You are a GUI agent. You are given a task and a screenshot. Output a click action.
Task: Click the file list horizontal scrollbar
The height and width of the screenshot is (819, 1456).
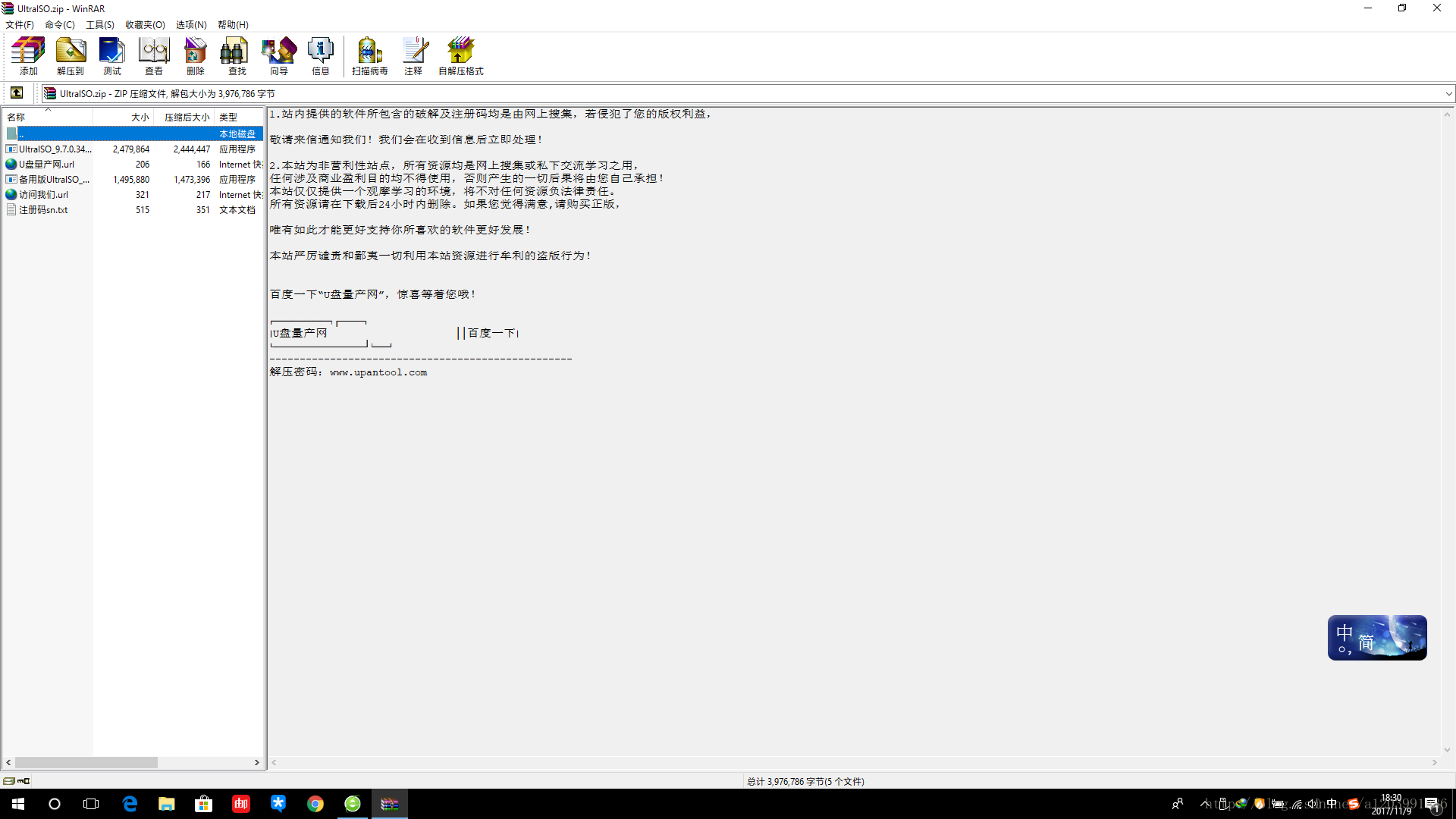(x=86, y=762)
